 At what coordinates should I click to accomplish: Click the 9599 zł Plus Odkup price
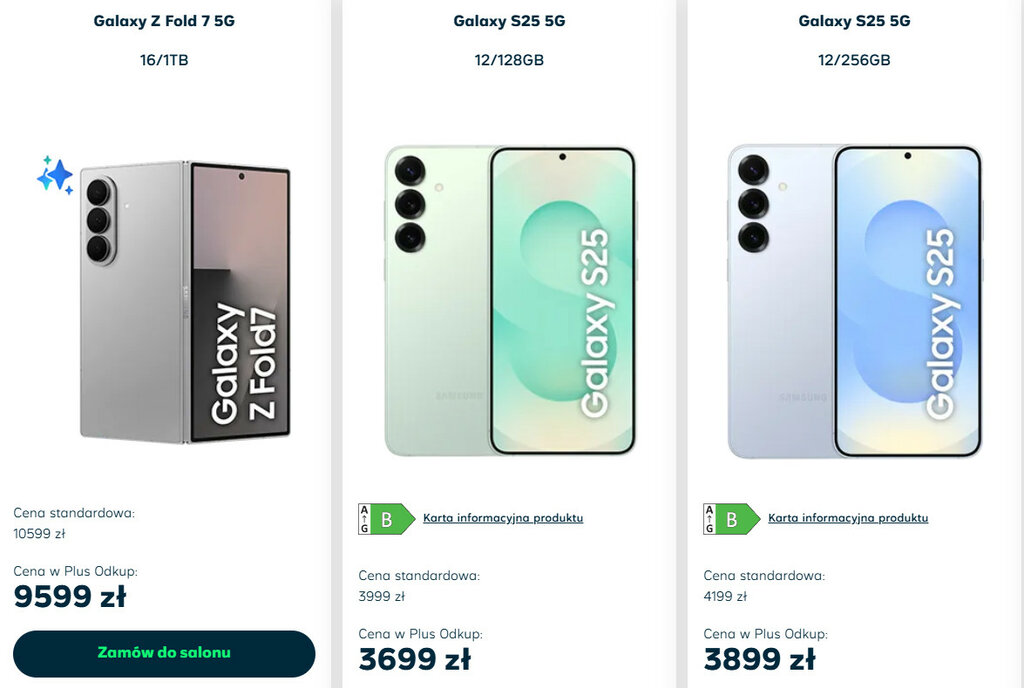tap(70, 597)
